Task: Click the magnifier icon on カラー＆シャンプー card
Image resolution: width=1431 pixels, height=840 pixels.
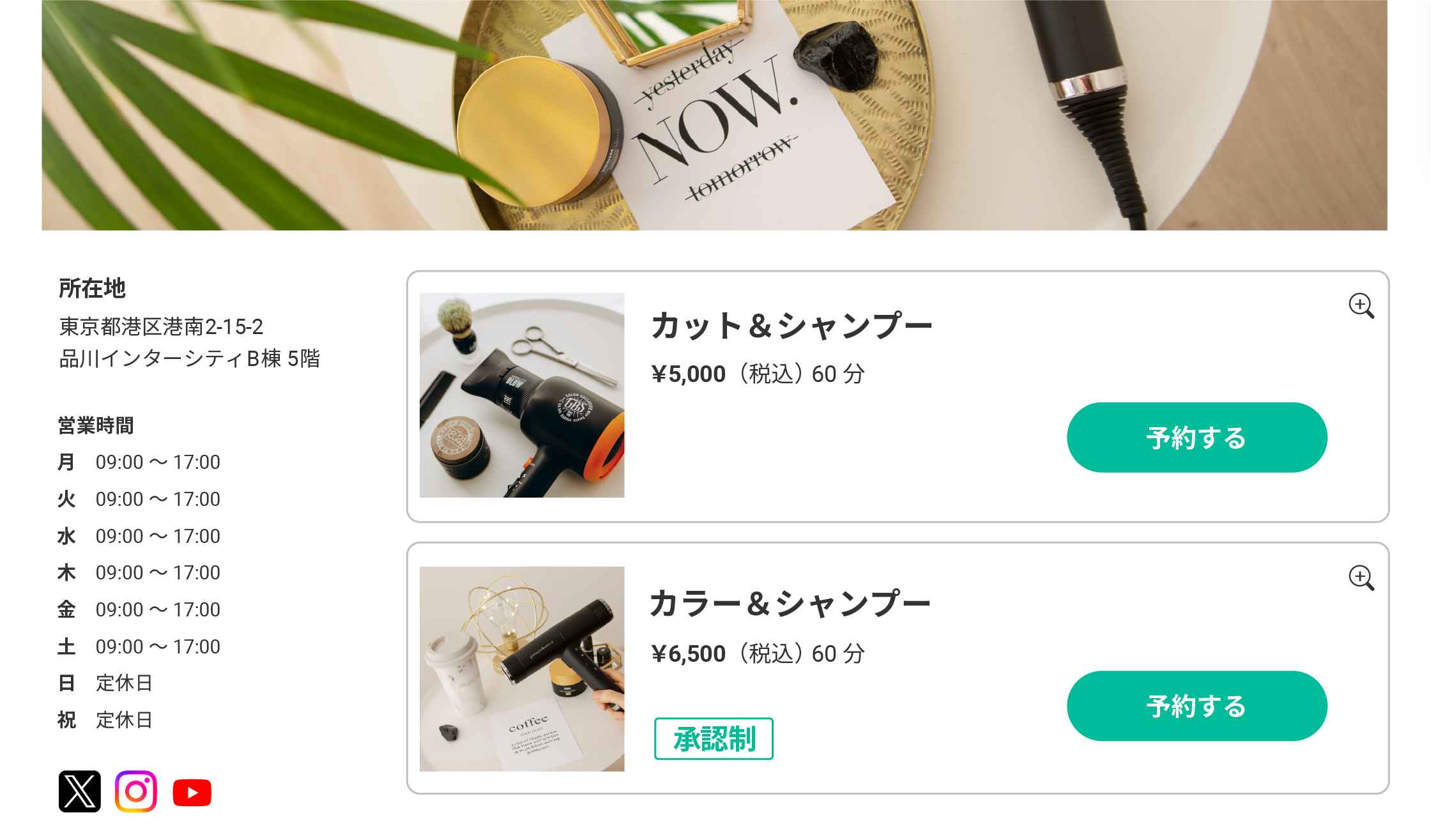Action: (x=1361, y=577)
